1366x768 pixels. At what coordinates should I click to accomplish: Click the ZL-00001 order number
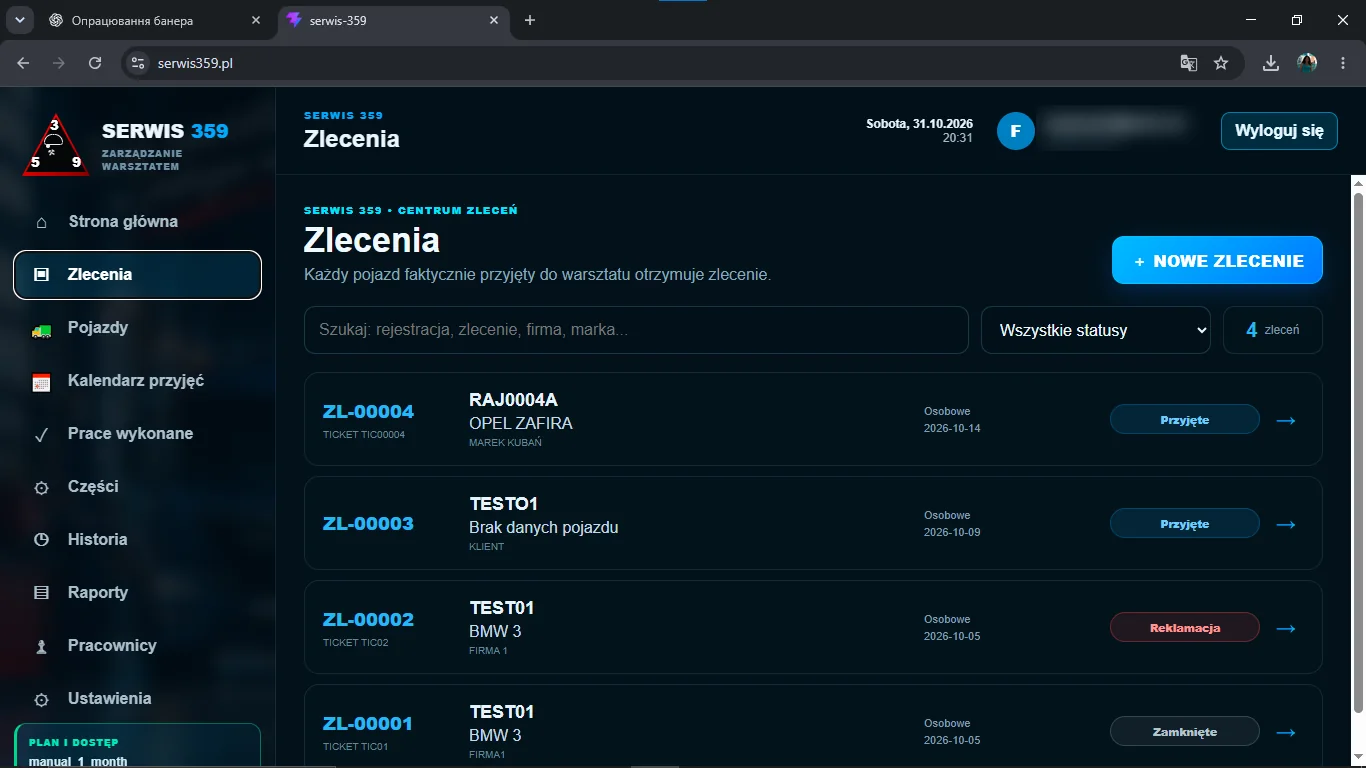[368, 724]
